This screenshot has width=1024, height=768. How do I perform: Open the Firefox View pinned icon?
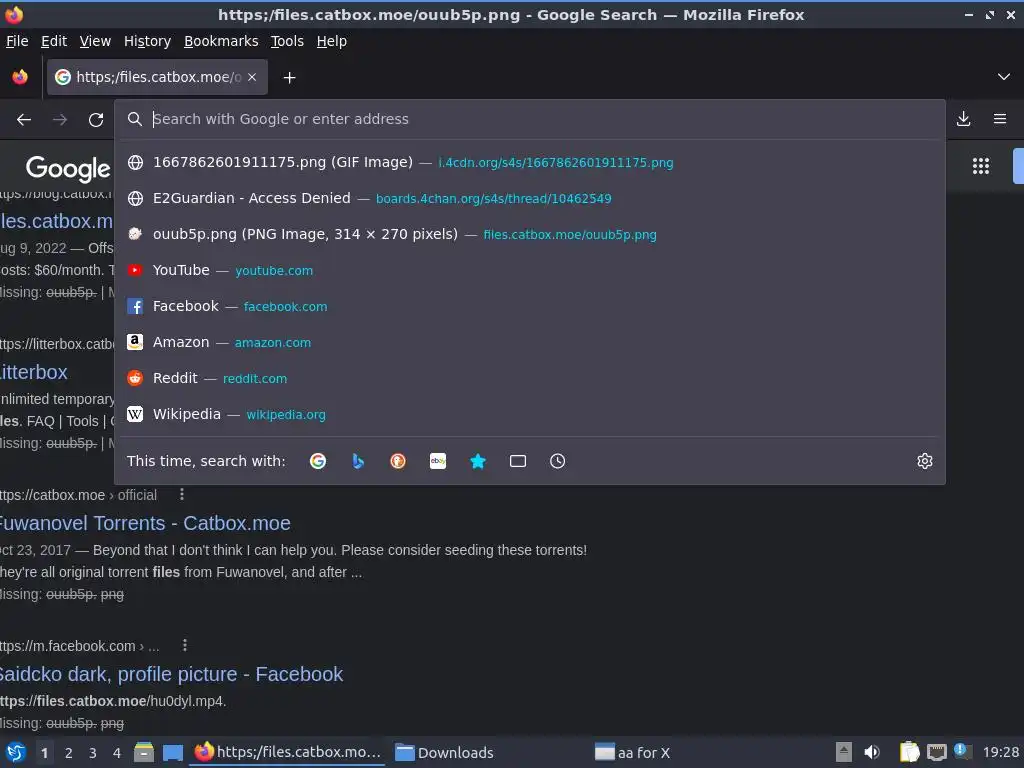tap(20, 77)
